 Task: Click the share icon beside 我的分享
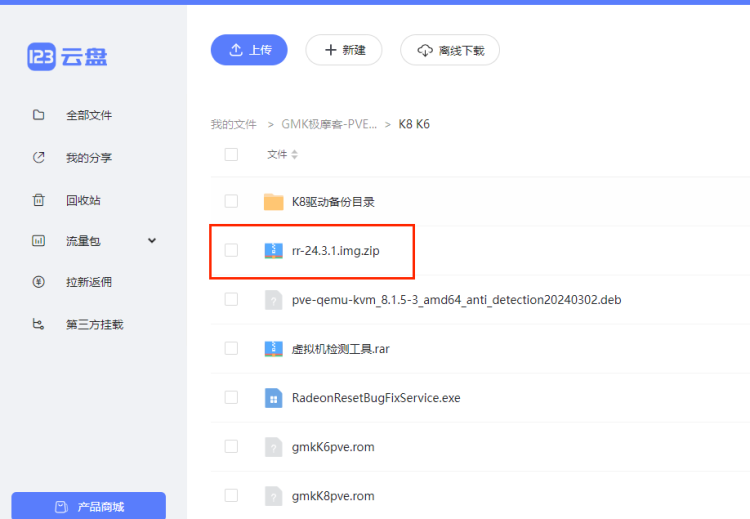point(39,157)
